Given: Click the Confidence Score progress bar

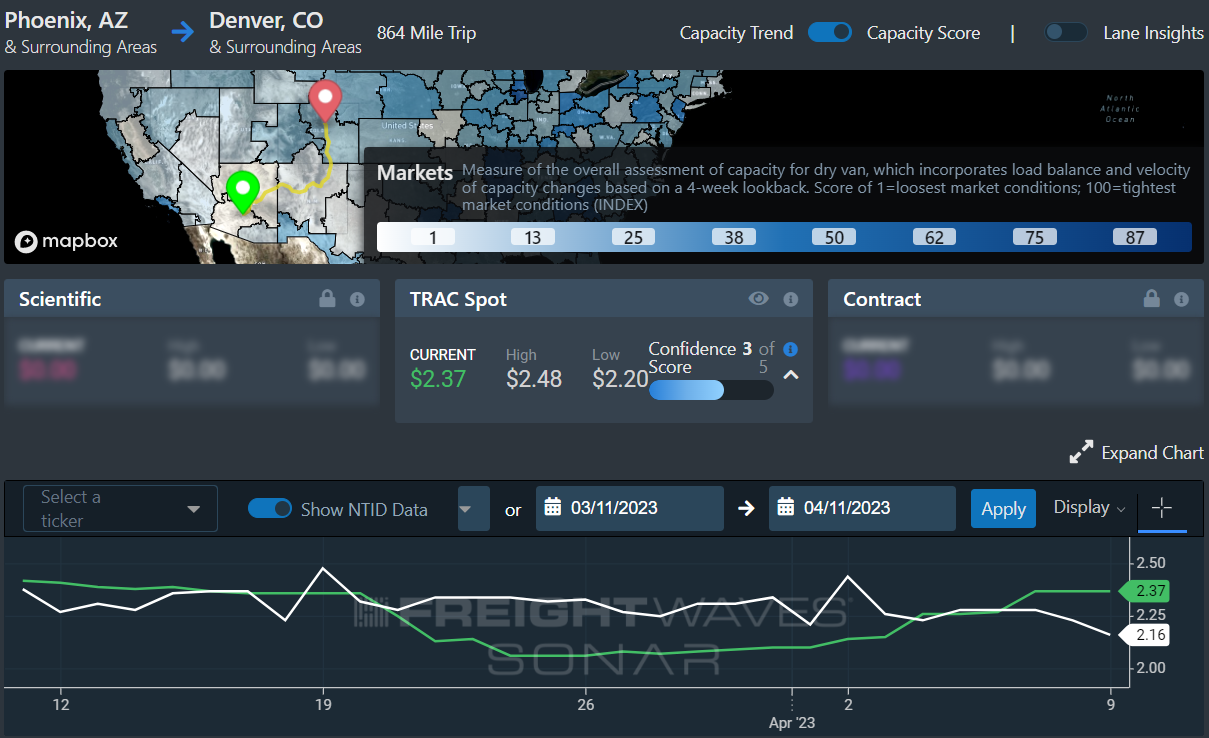Looking at the screenshot, I should tap(711, 390).
